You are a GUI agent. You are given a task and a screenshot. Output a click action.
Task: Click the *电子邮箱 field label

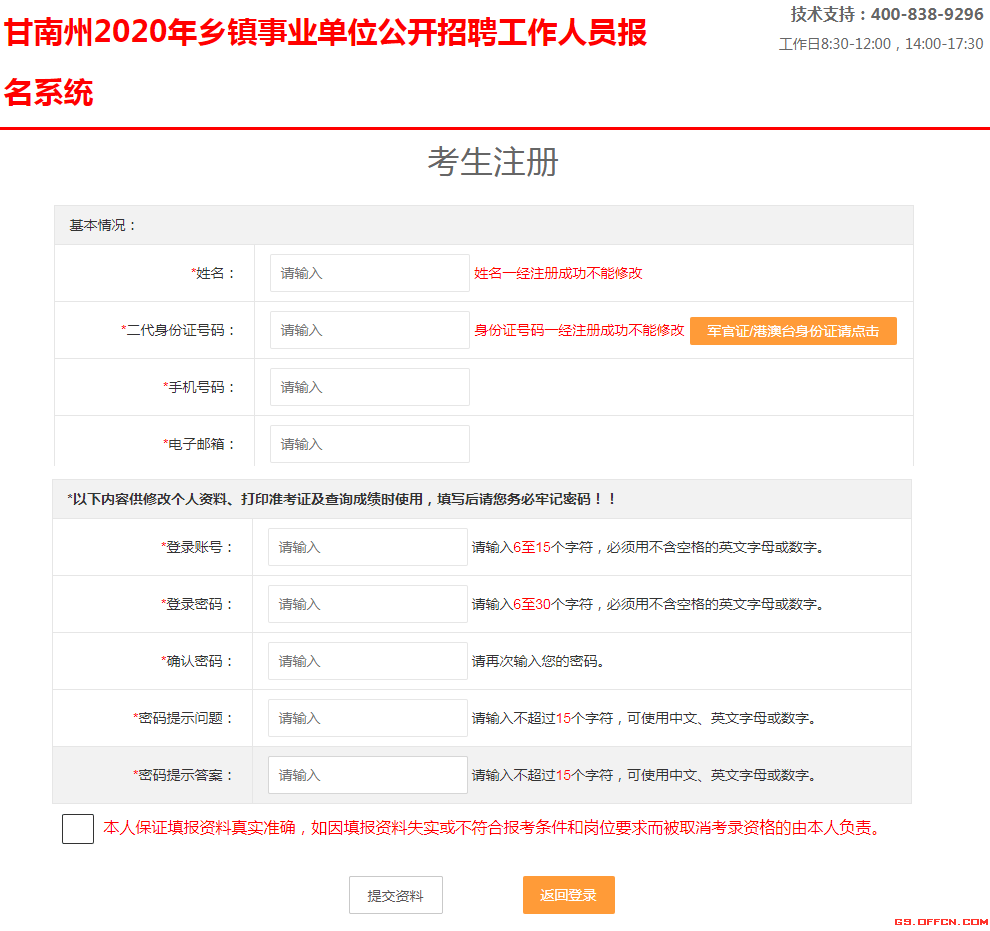click(199, 444)
